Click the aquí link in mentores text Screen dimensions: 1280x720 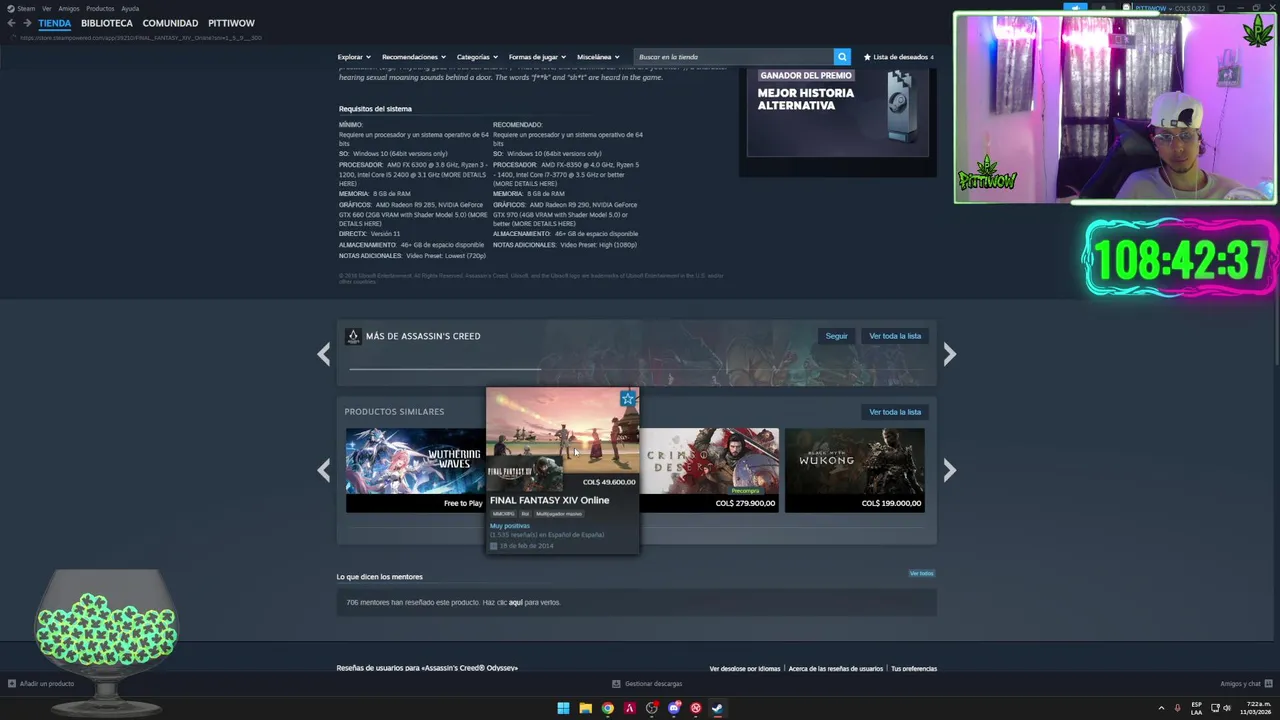(x=516, y=602)
